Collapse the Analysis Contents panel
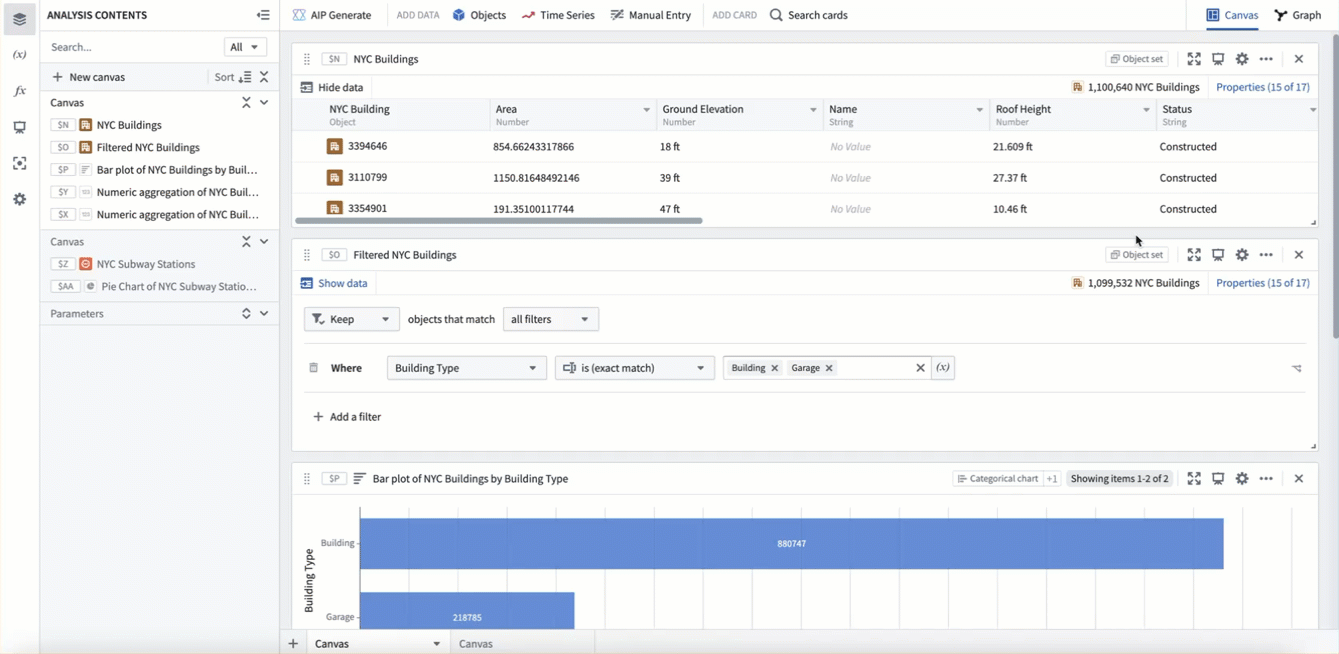 [263, 15]
